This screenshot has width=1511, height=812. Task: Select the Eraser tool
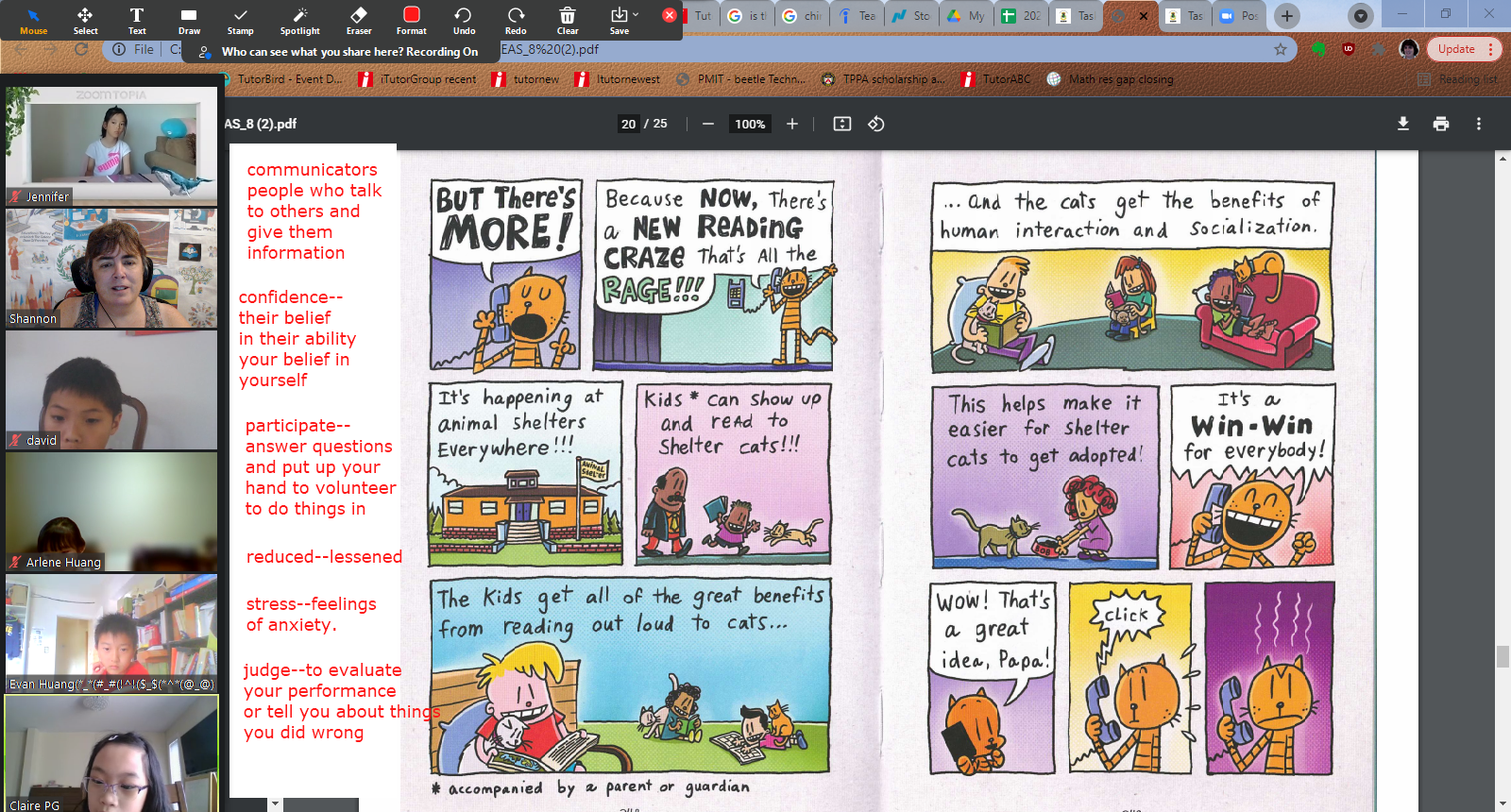coord(359,20)
